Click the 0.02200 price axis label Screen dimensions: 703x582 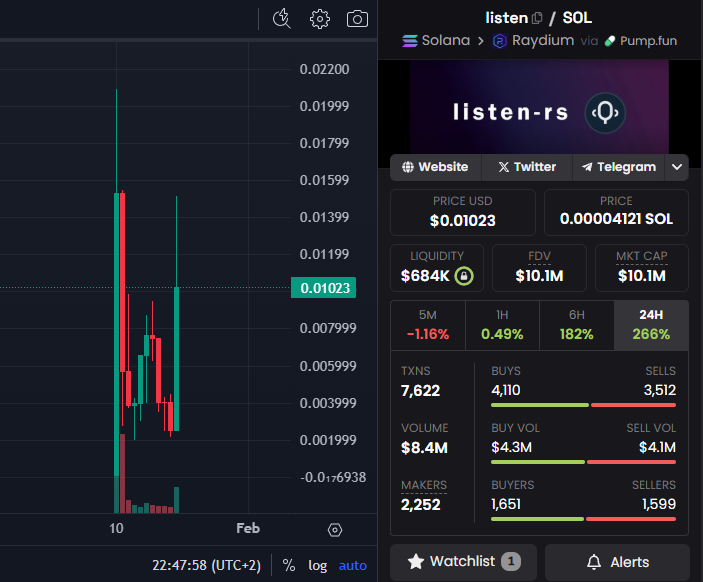(324, 69)
